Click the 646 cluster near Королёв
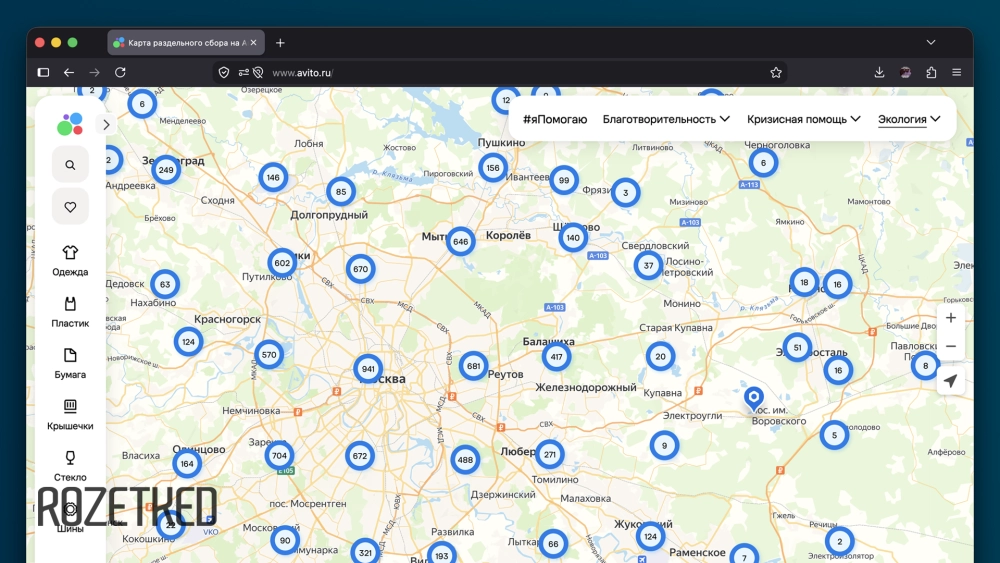Viewport: 1000px width, 563px height. click(460, 242)
